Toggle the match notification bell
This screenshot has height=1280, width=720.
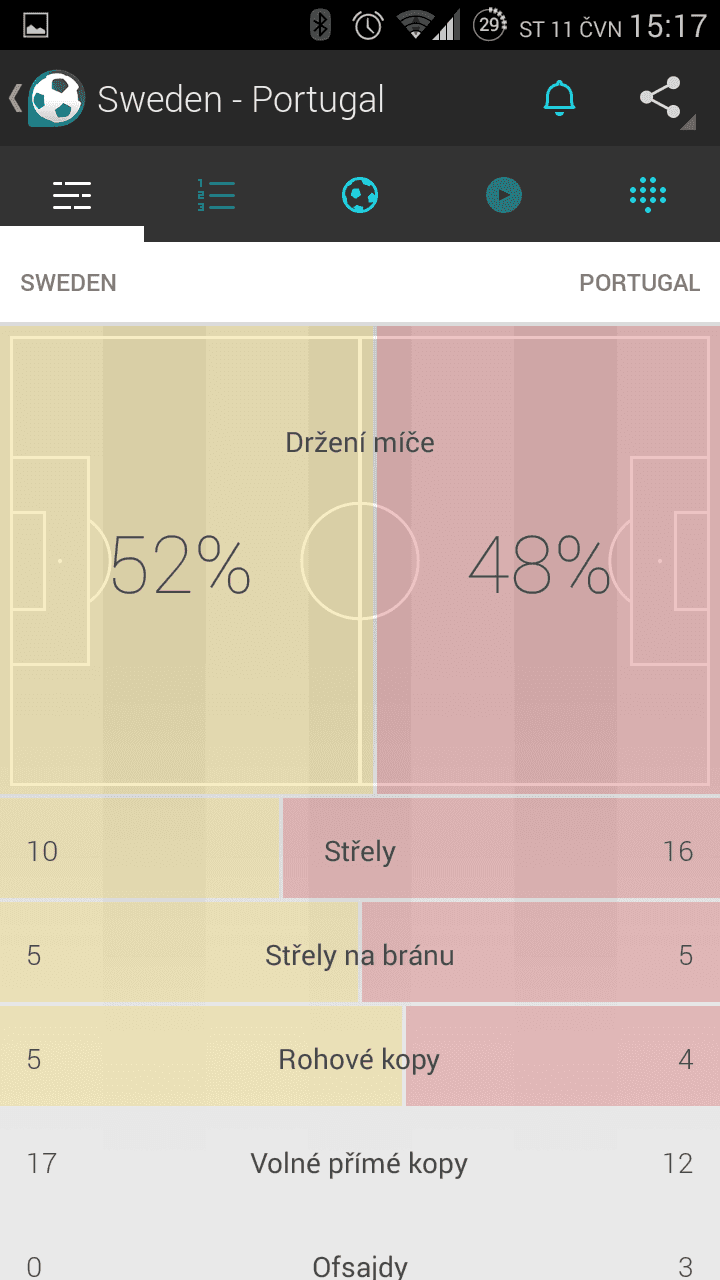(559, 98)
